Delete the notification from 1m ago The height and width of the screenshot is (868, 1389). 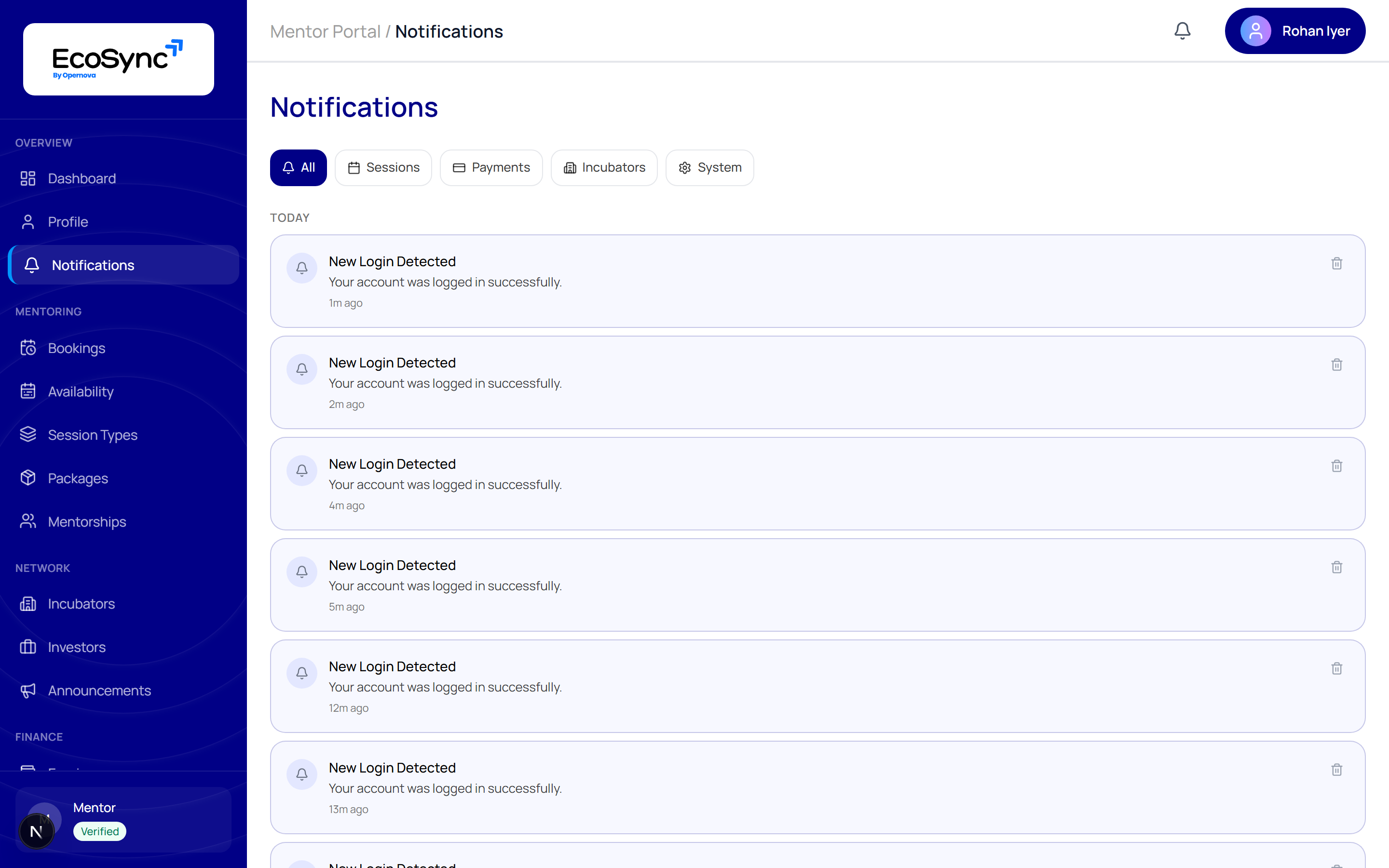click(1336, 263)
